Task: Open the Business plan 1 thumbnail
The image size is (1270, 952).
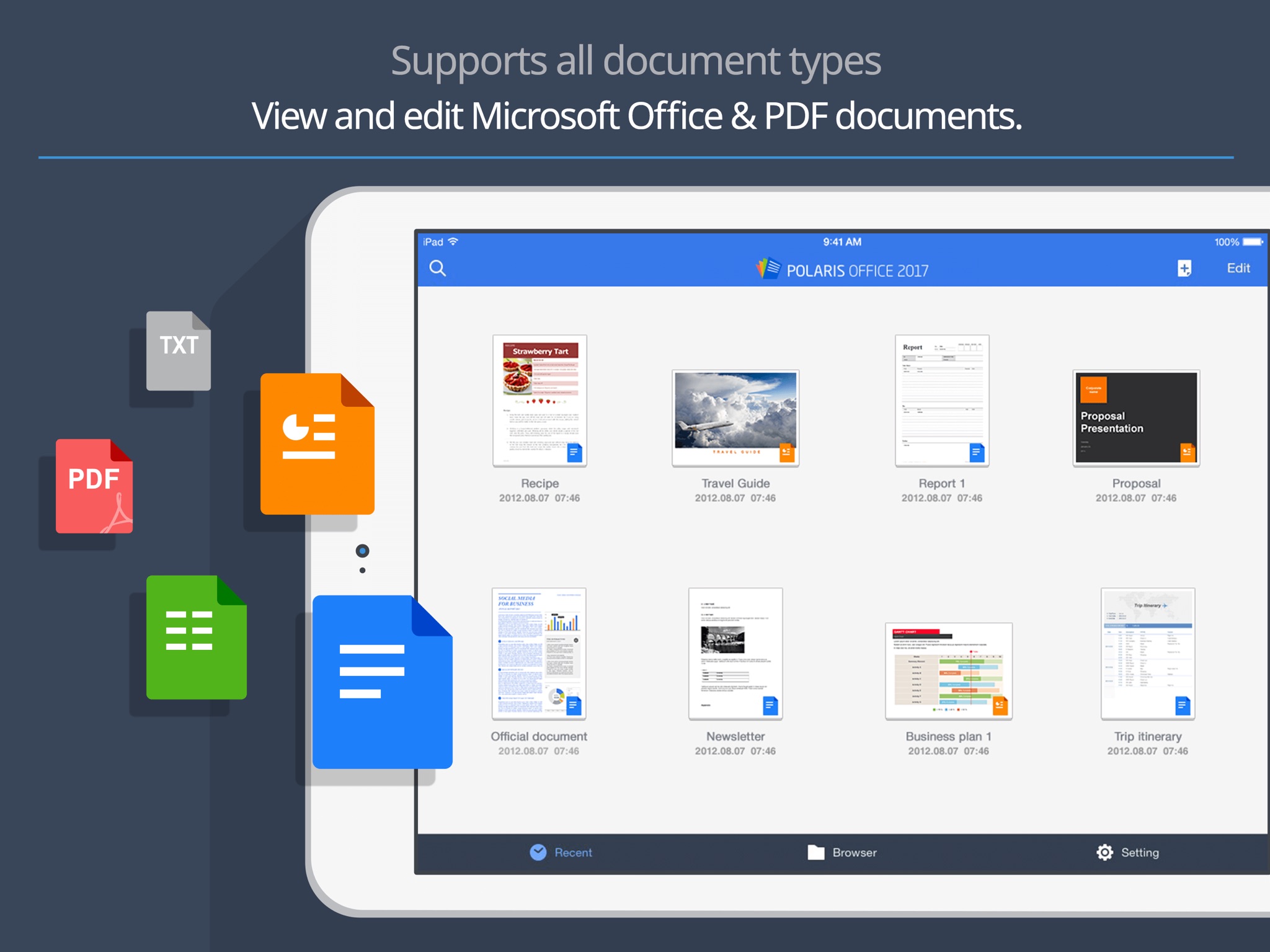Action: tap(949, 671)
